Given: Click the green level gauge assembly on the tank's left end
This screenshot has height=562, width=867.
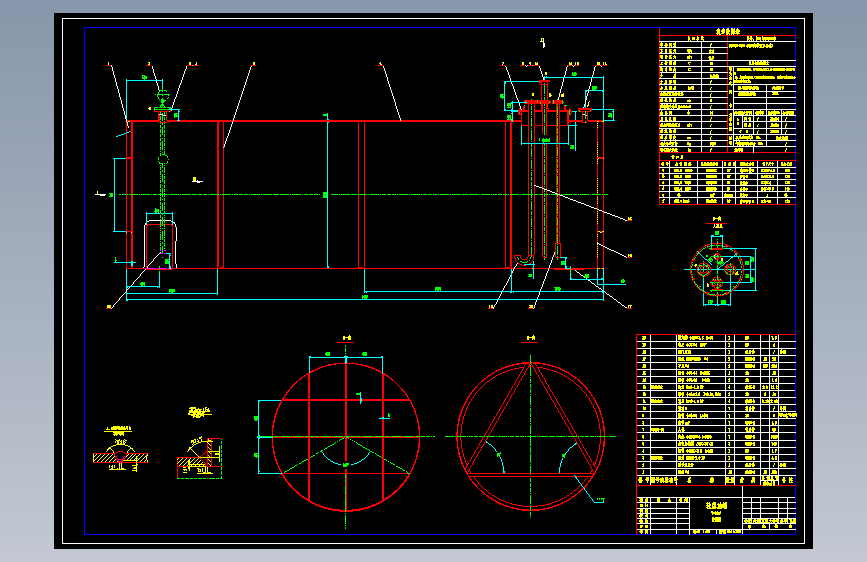Looking at the screenshot, I should (x=163, y=174).
